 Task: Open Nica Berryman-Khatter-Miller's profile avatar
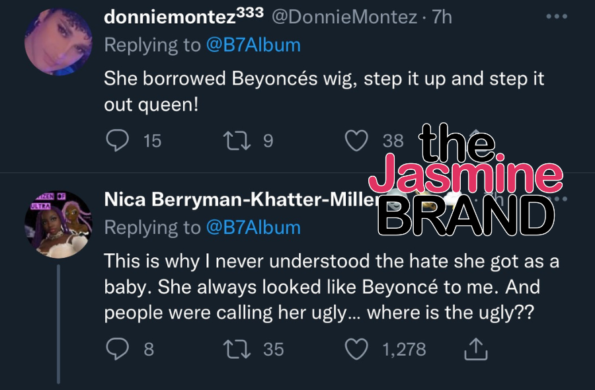(x=58, y=225)
